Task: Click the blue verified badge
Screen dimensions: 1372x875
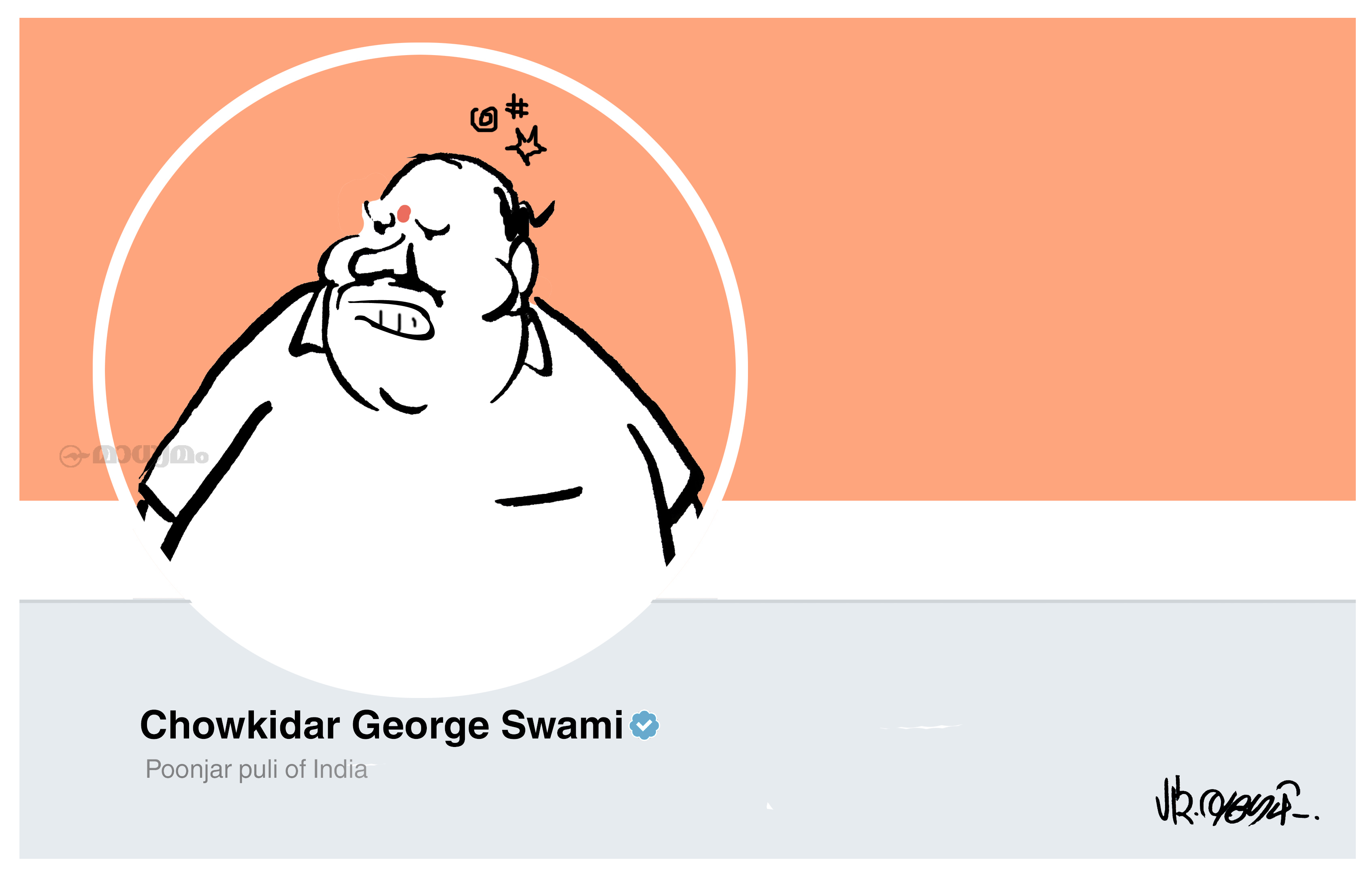Action: click(644, 725)
